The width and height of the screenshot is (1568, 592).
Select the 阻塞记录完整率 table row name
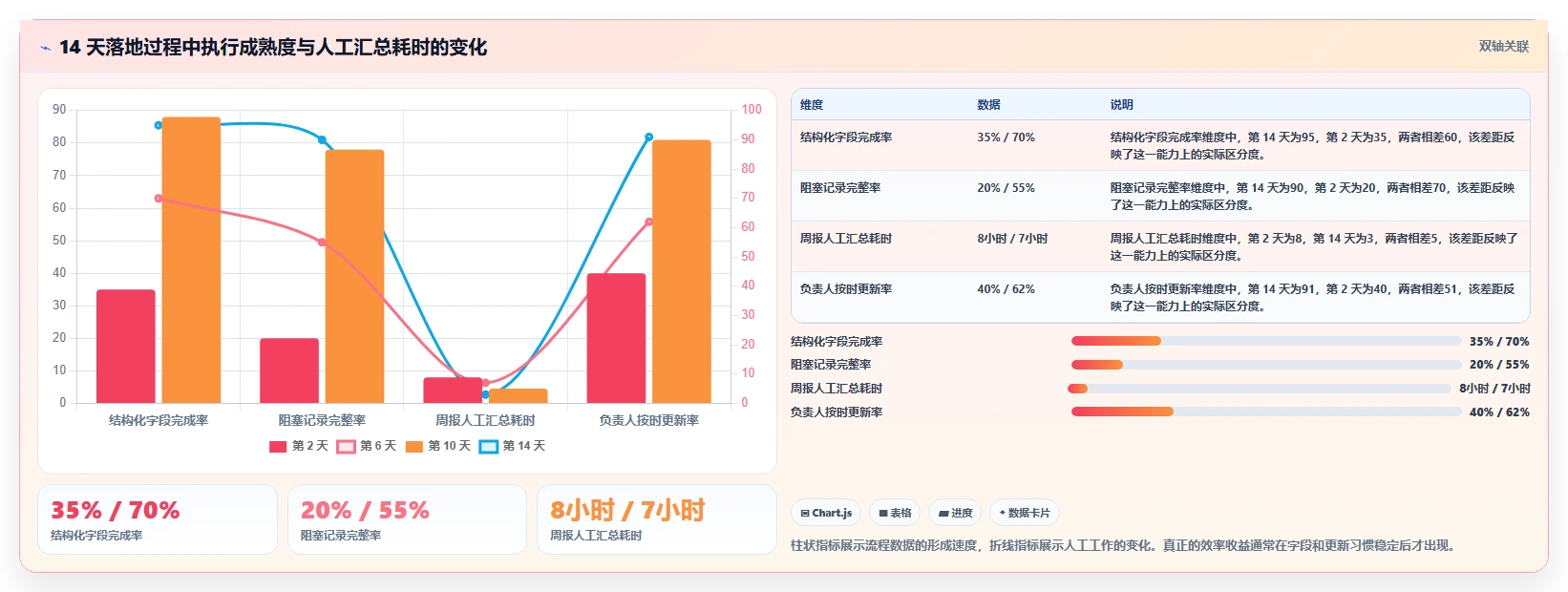click(840, 188)
